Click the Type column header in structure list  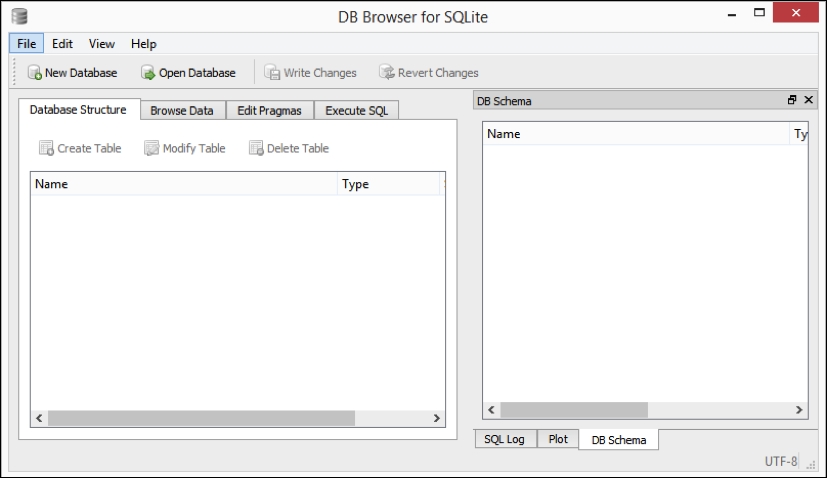point(356,184)
